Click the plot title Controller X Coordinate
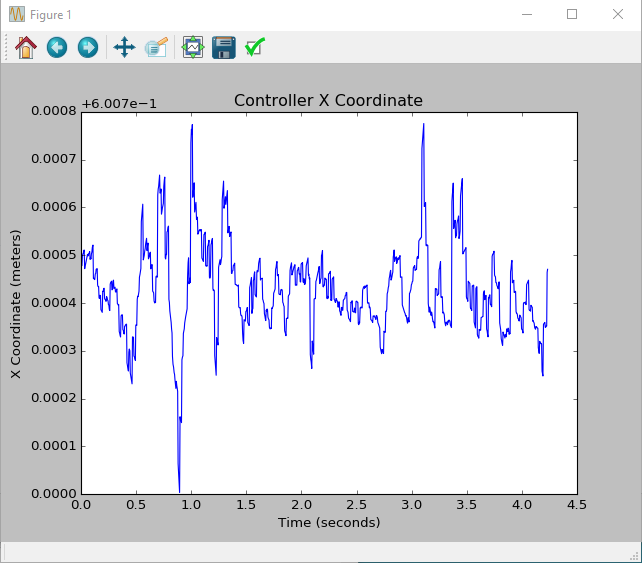This screenshot has width=642, height=563. point(328,100)
